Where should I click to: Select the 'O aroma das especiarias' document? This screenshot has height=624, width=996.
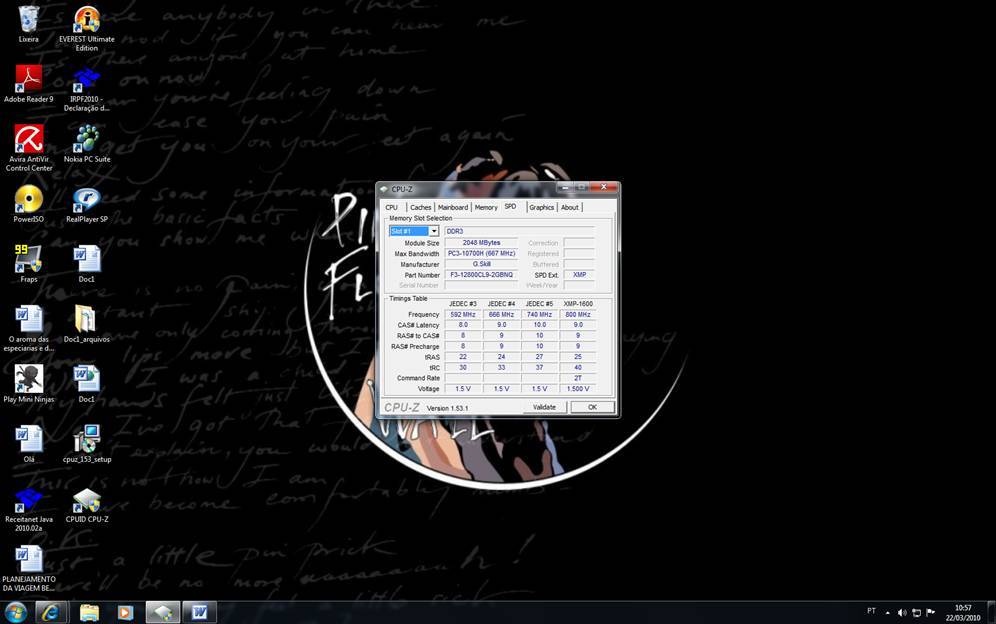tap(29, 329)
